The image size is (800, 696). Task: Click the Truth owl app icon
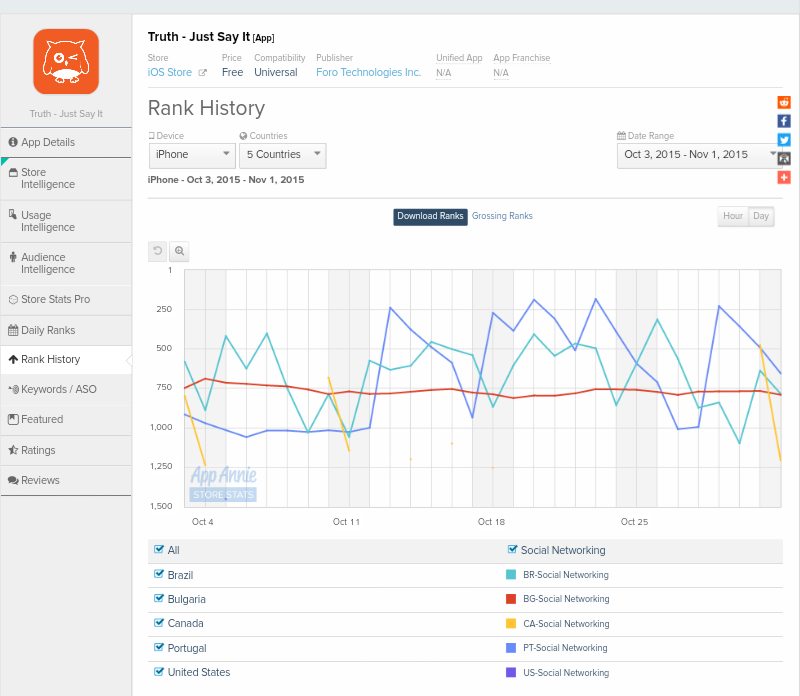coord(66,62)
